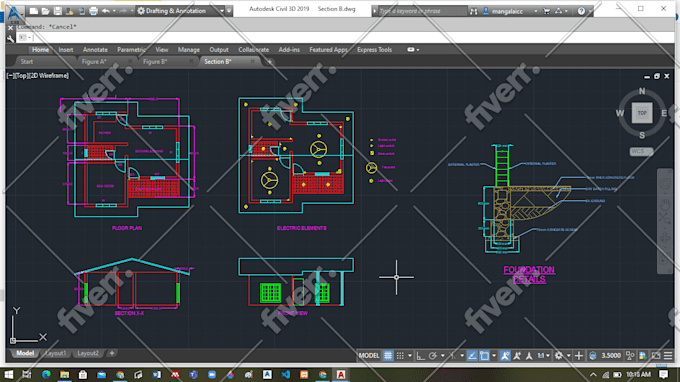
Task: Open the 1:1 annotation scale dropdown
Action: click(543, 356)
